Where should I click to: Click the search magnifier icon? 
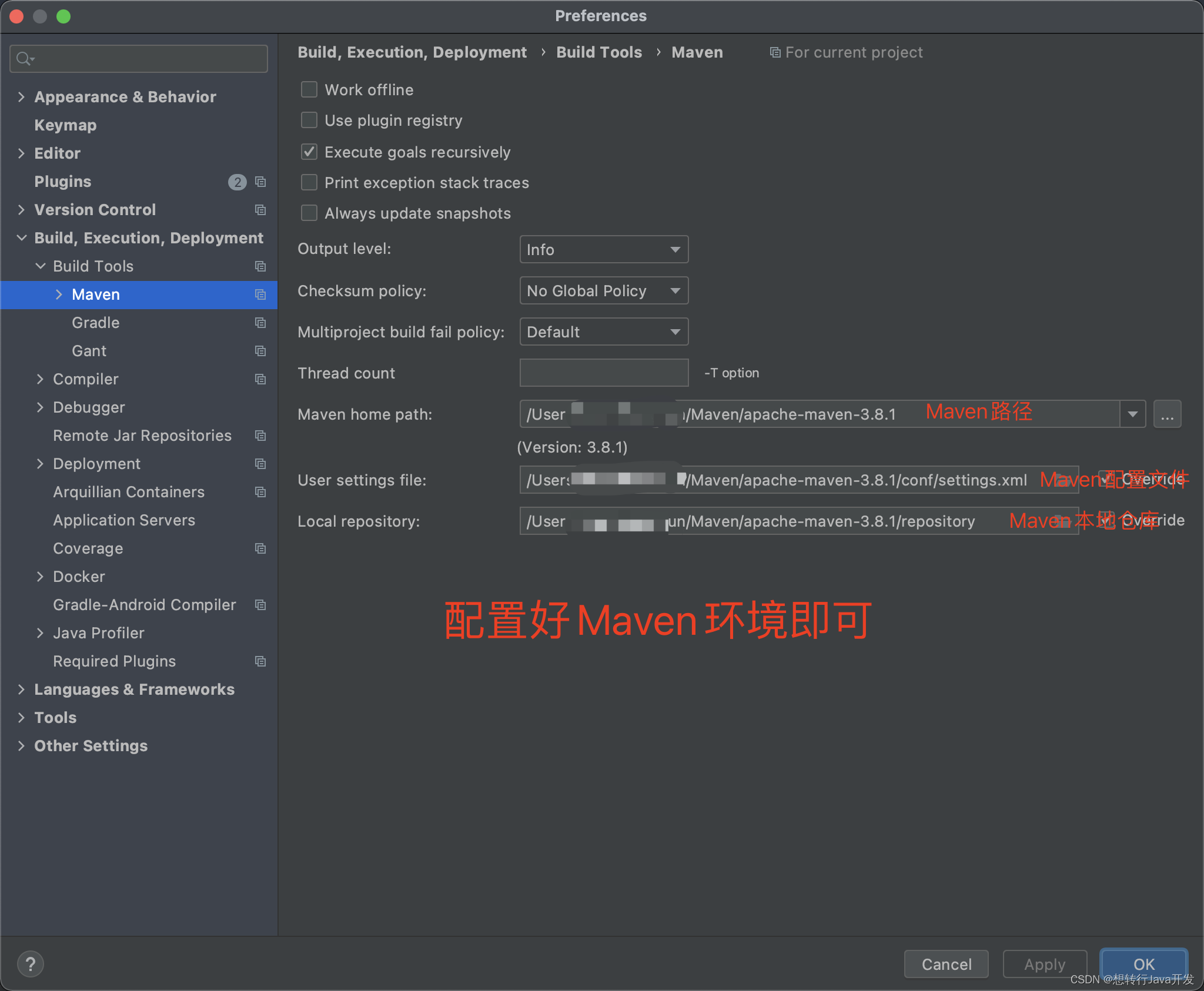click(24, 59)
